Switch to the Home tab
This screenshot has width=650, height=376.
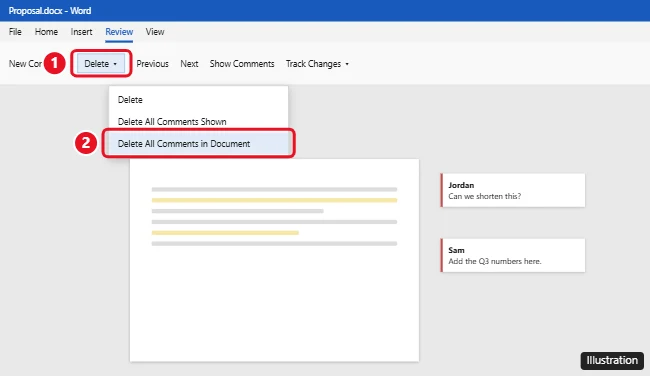pyautogui.click(x=46, y=32)
